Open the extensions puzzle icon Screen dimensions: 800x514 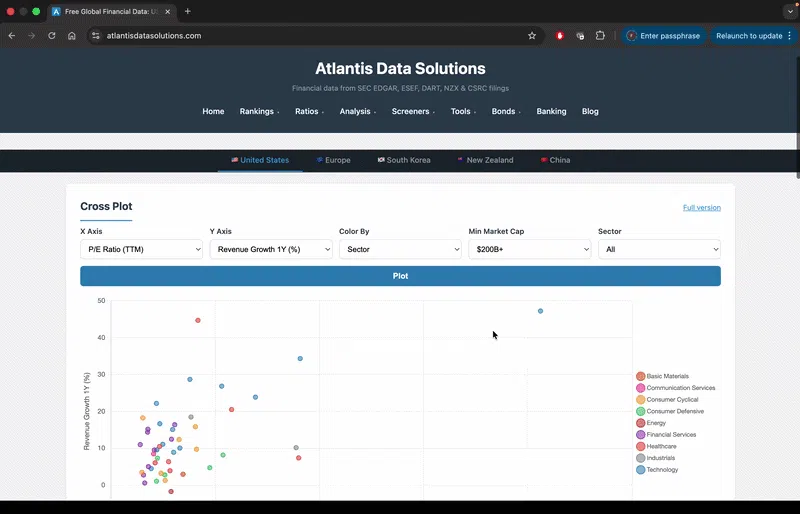600,36
